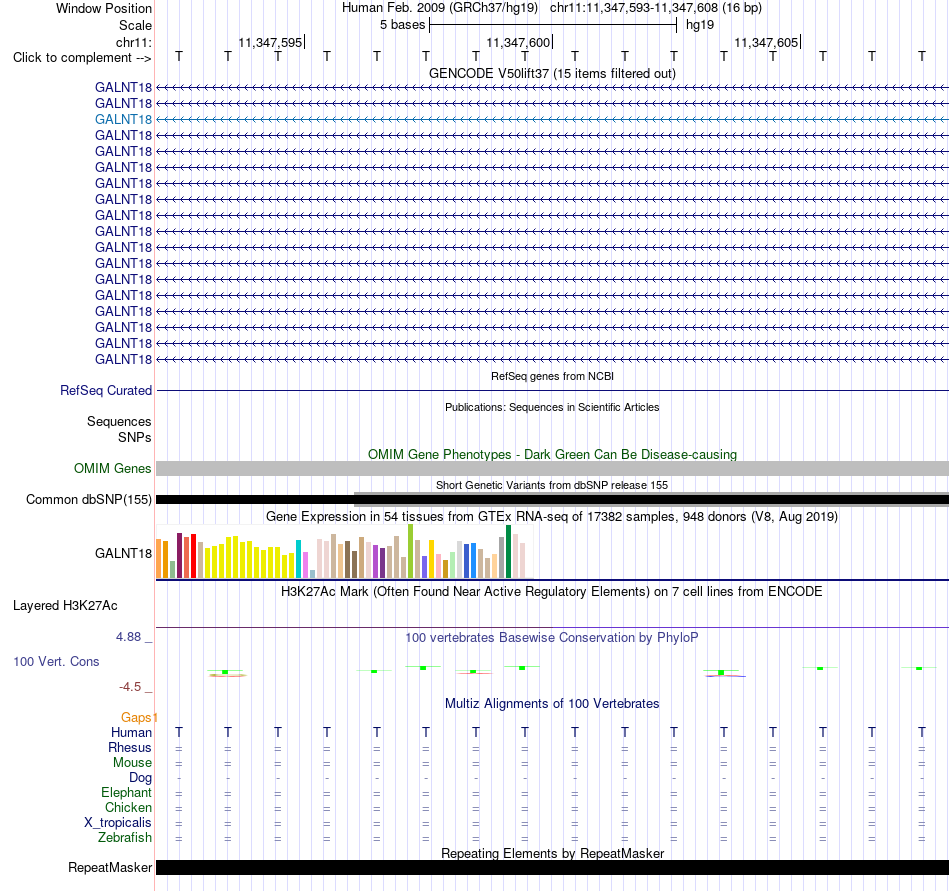
Task: Select the Mouse species label
Action: tap(132, 763)
